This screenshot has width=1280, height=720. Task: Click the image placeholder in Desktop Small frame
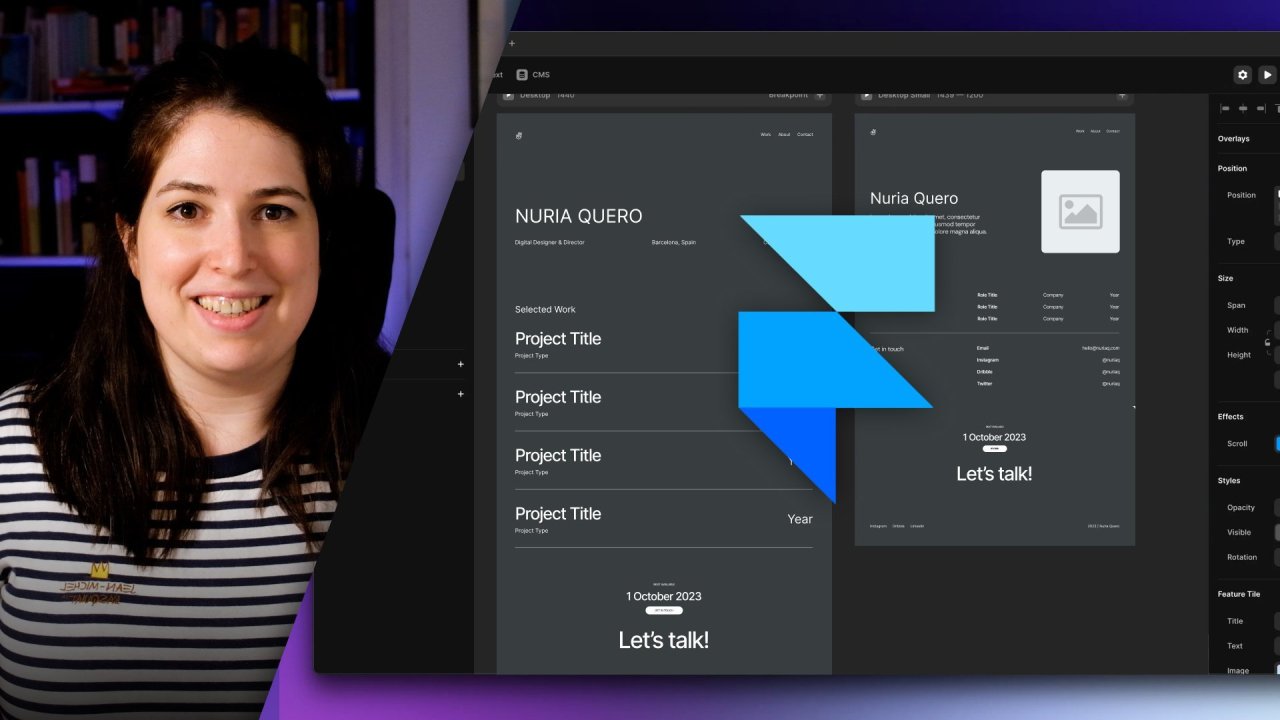pyautogui.click(x=1080, y=211)
